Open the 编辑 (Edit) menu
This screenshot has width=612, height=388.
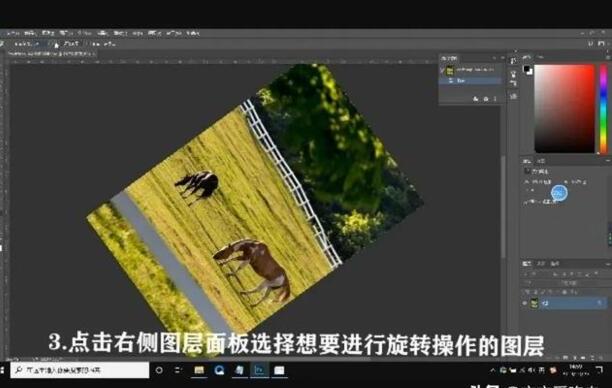click(30, 34)
